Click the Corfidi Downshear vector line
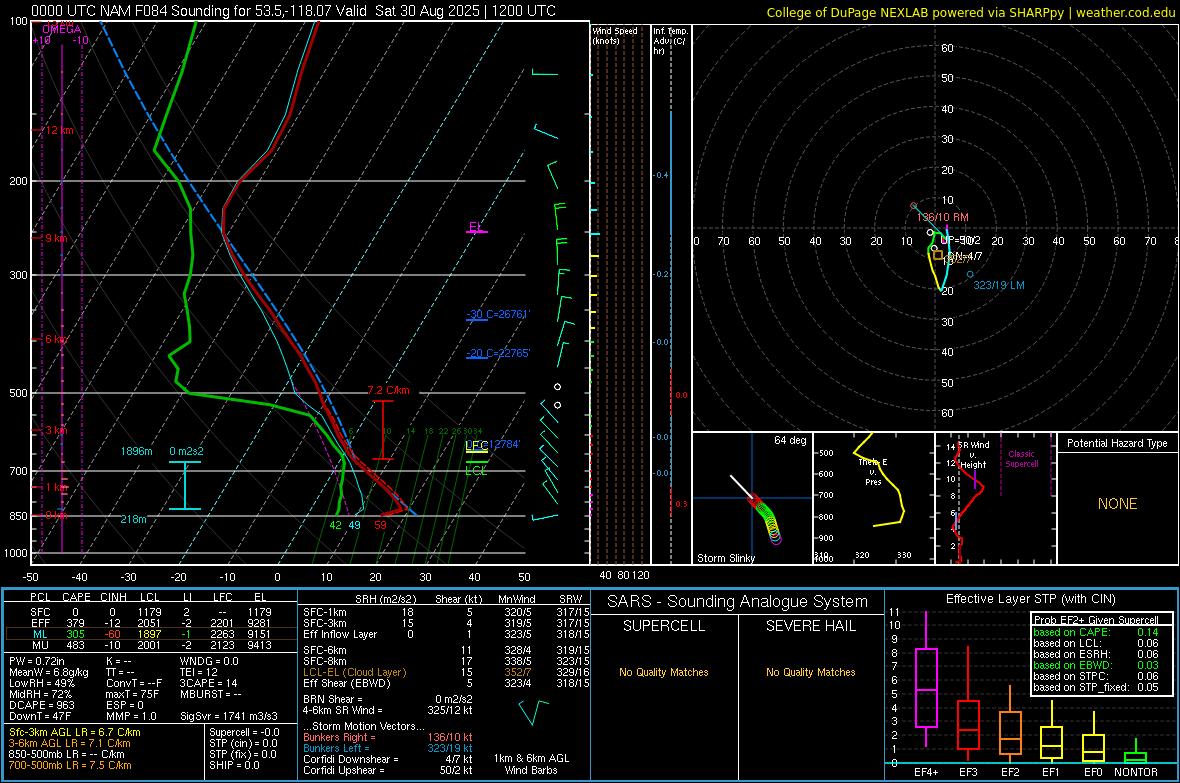1180x783 pixels. [388, 759]
